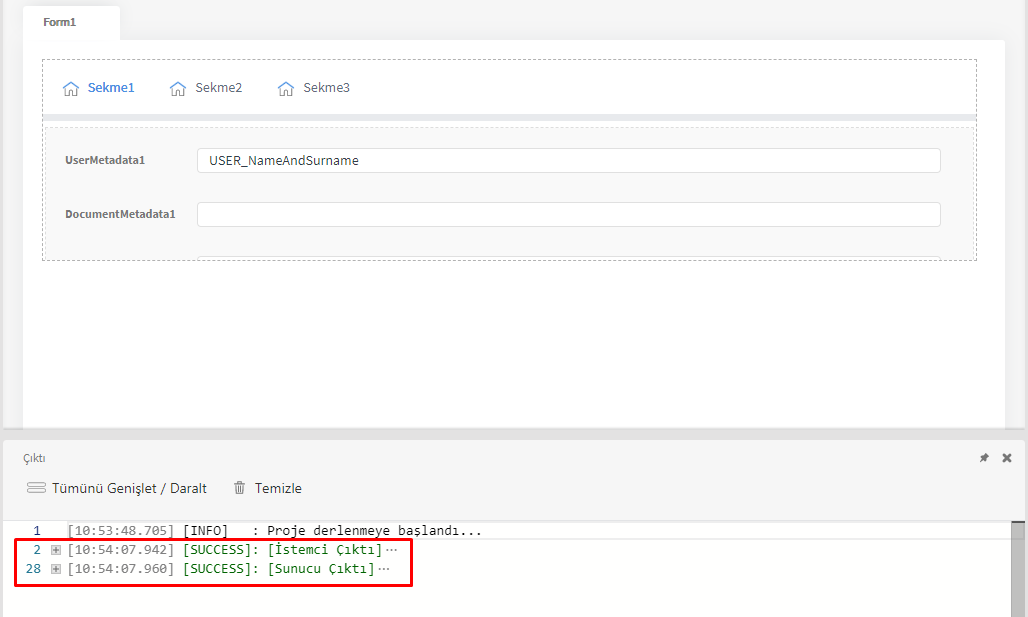Pin the Çıktı output panel
This screenshot has width=1028, height=617.
click(x=984, y=458)
